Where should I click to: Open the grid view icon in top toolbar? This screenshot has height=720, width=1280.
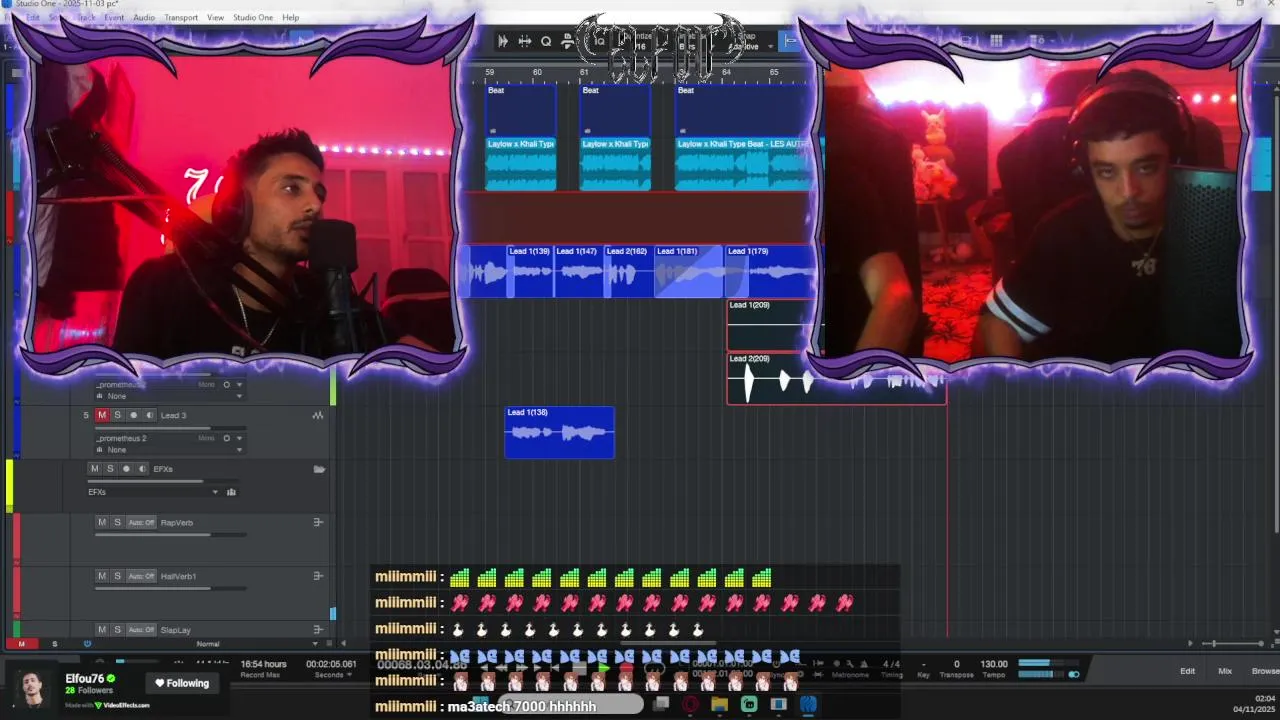tap(996, 41)
